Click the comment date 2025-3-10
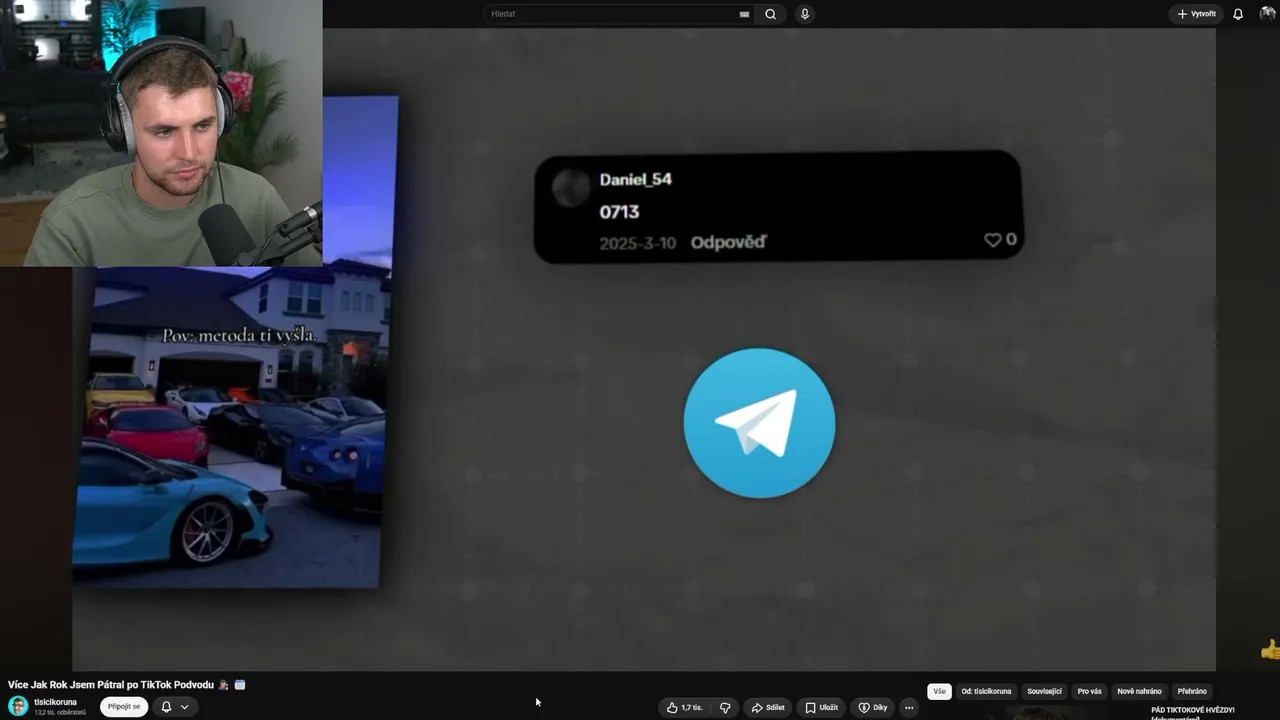 [637, 243]
